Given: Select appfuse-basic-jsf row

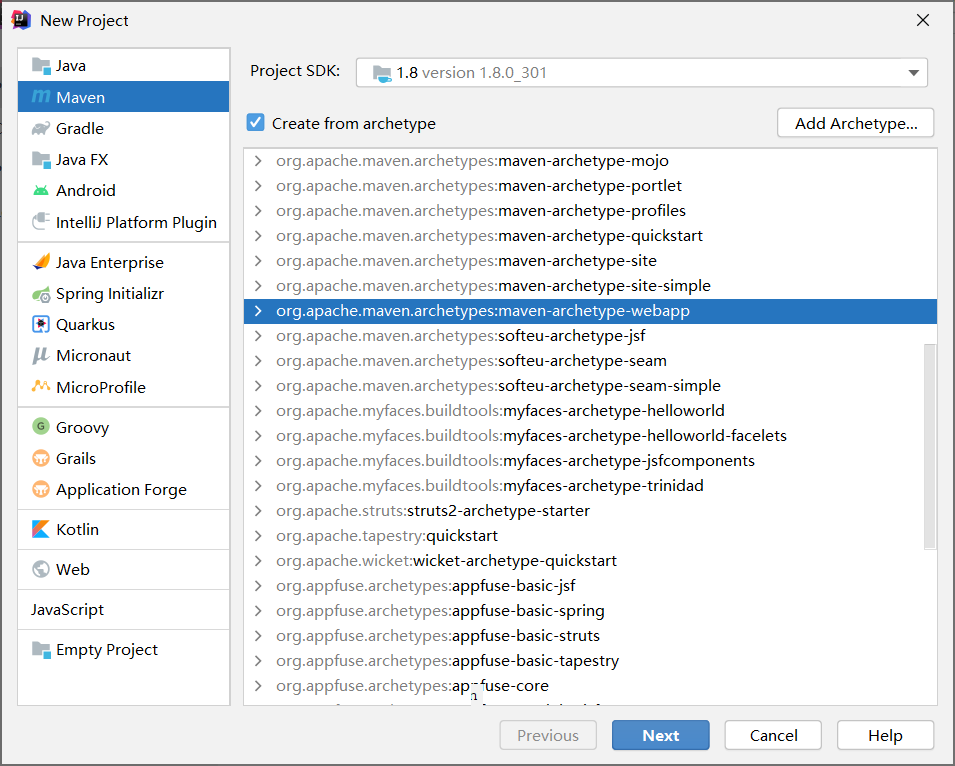Looking at the screenshot, I should [590, 585].
